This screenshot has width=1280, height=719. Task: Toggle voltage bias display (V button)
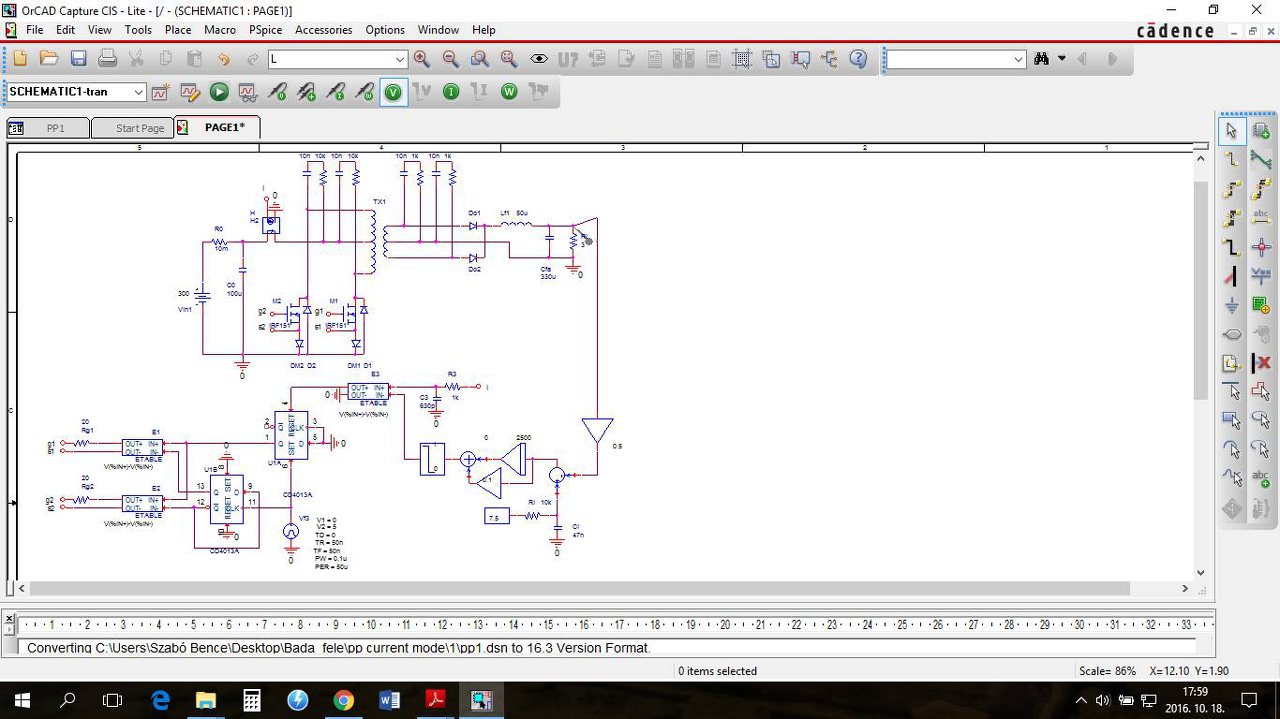click(394, 92)
